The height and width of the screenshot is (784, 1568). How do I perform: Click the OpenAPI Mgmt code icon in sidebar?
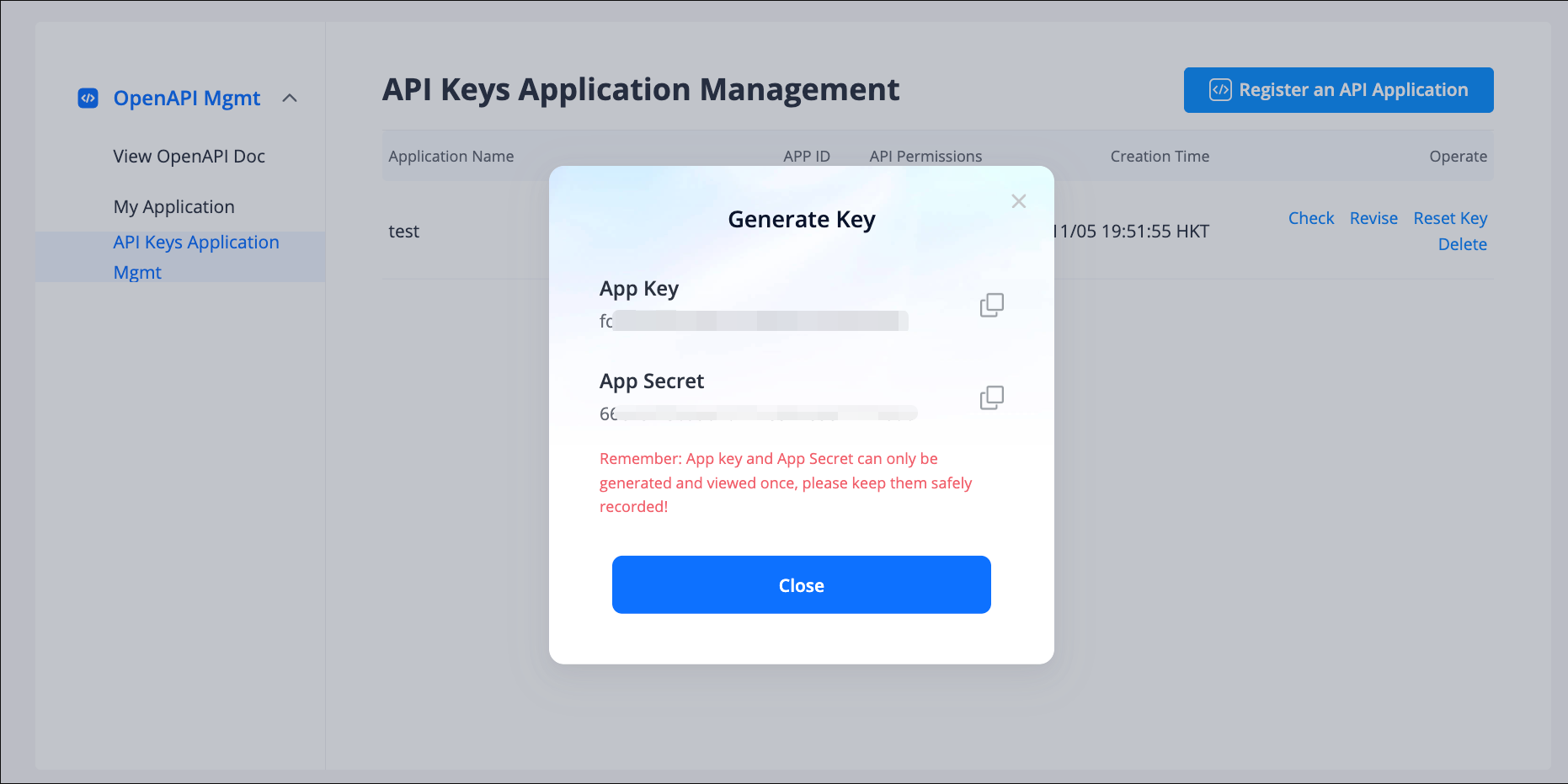click(x=88, y=99)
